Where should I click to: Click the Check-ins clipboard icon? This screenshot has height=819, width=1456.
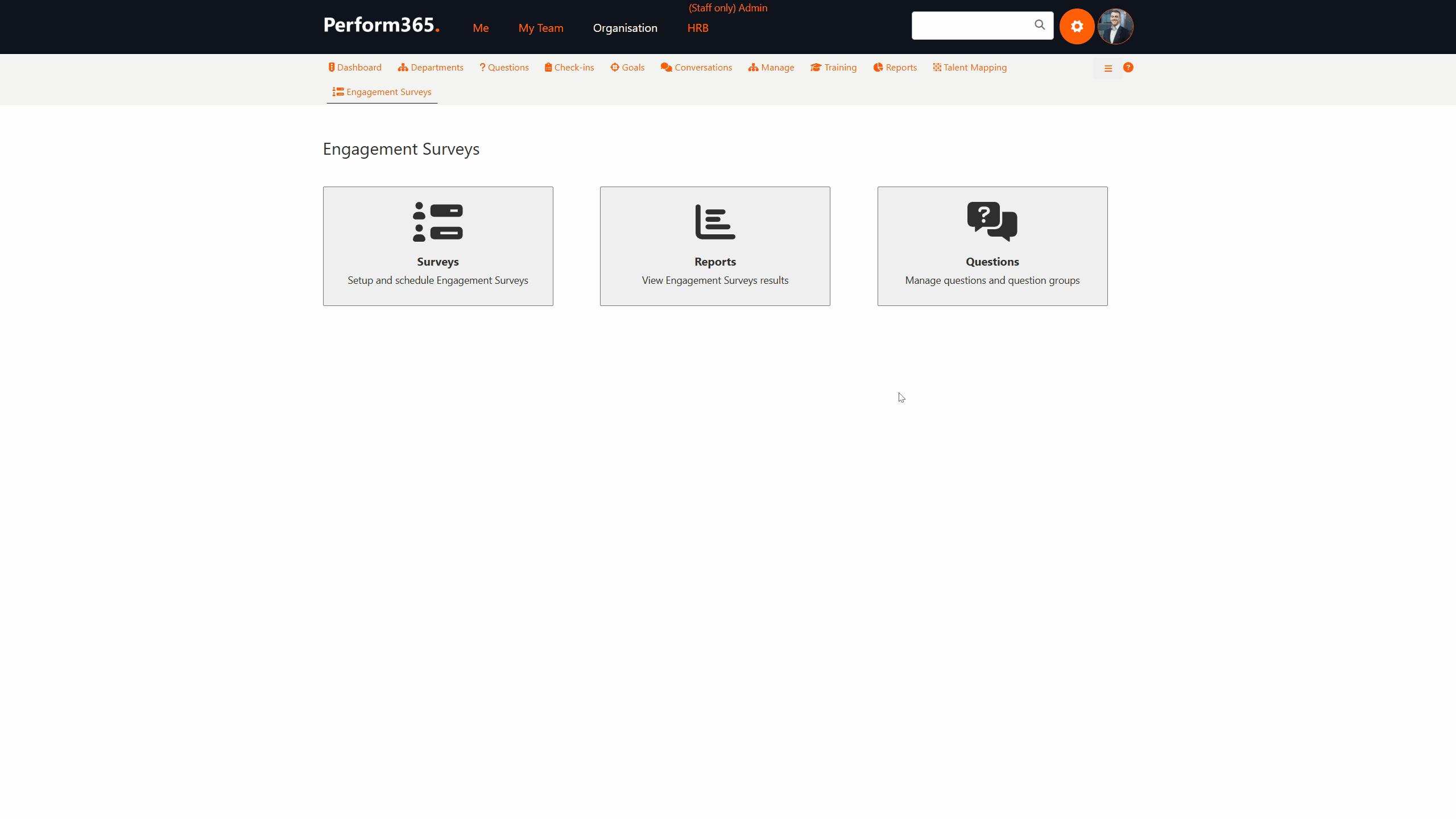(548, 68)
